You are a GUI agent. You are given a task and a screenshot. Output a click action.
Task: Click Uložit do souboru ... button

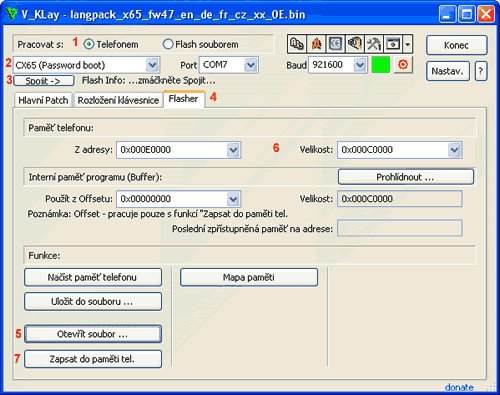pyautogui.click(x=93, y=302)
